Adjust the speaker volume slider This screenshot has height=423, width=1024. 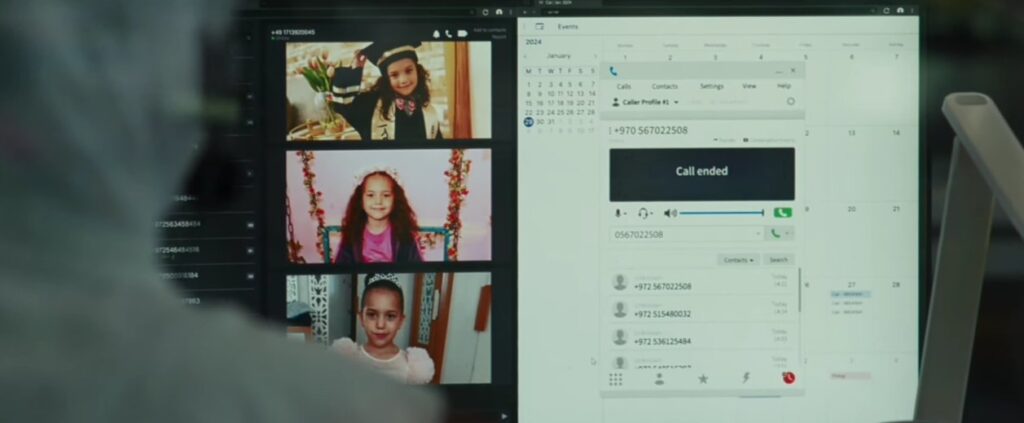pyautogui.click(x=722, y=213)
